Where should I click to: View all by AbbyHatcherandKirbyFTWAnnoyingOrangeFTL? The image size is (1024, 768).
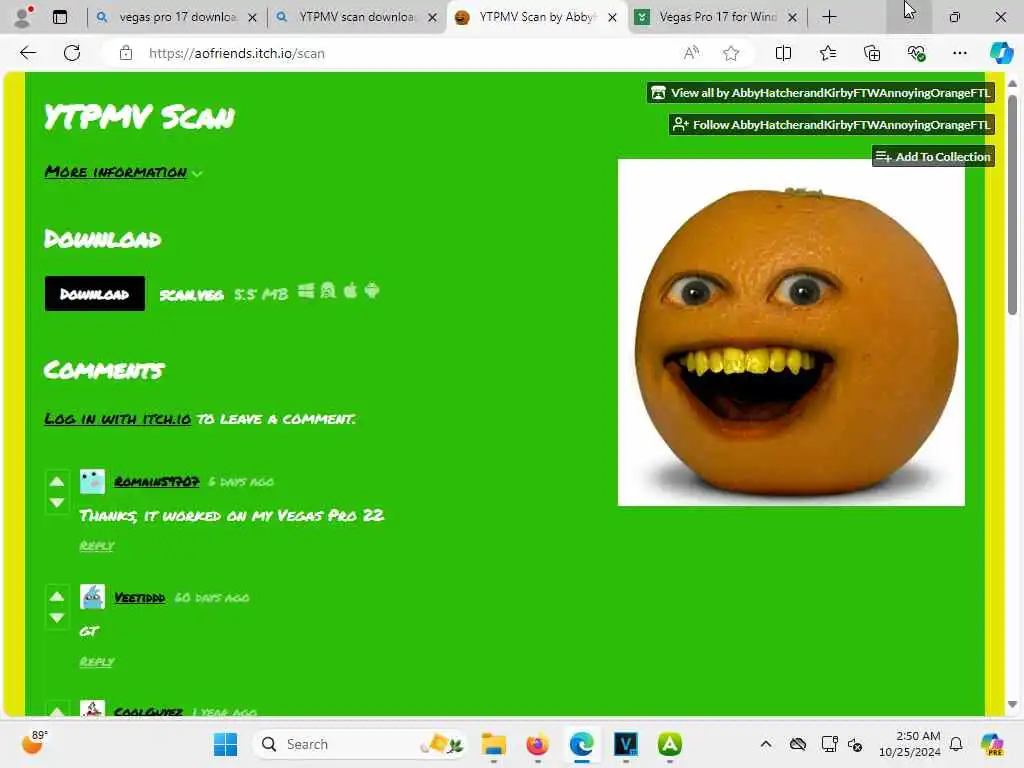[x=821, y=93]
